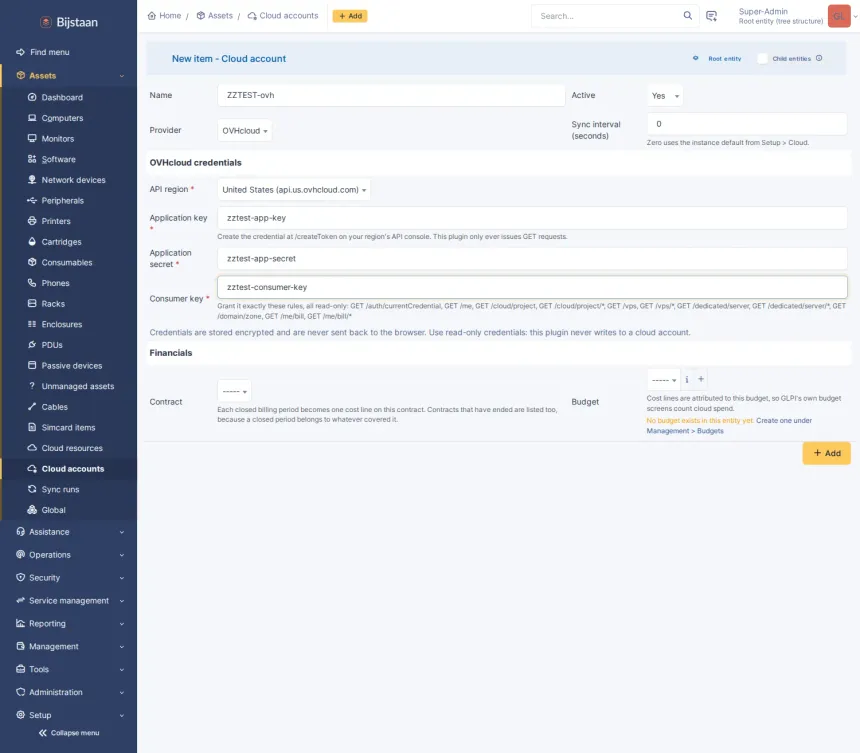Open the Budget dropdown

[664, 380]
